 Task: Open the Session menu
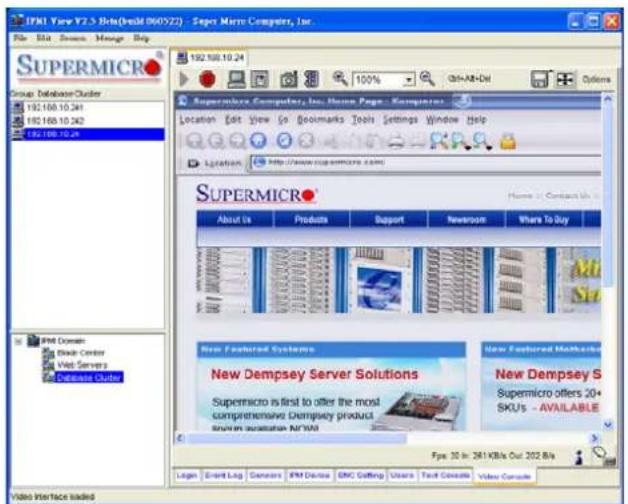(73, 38)
